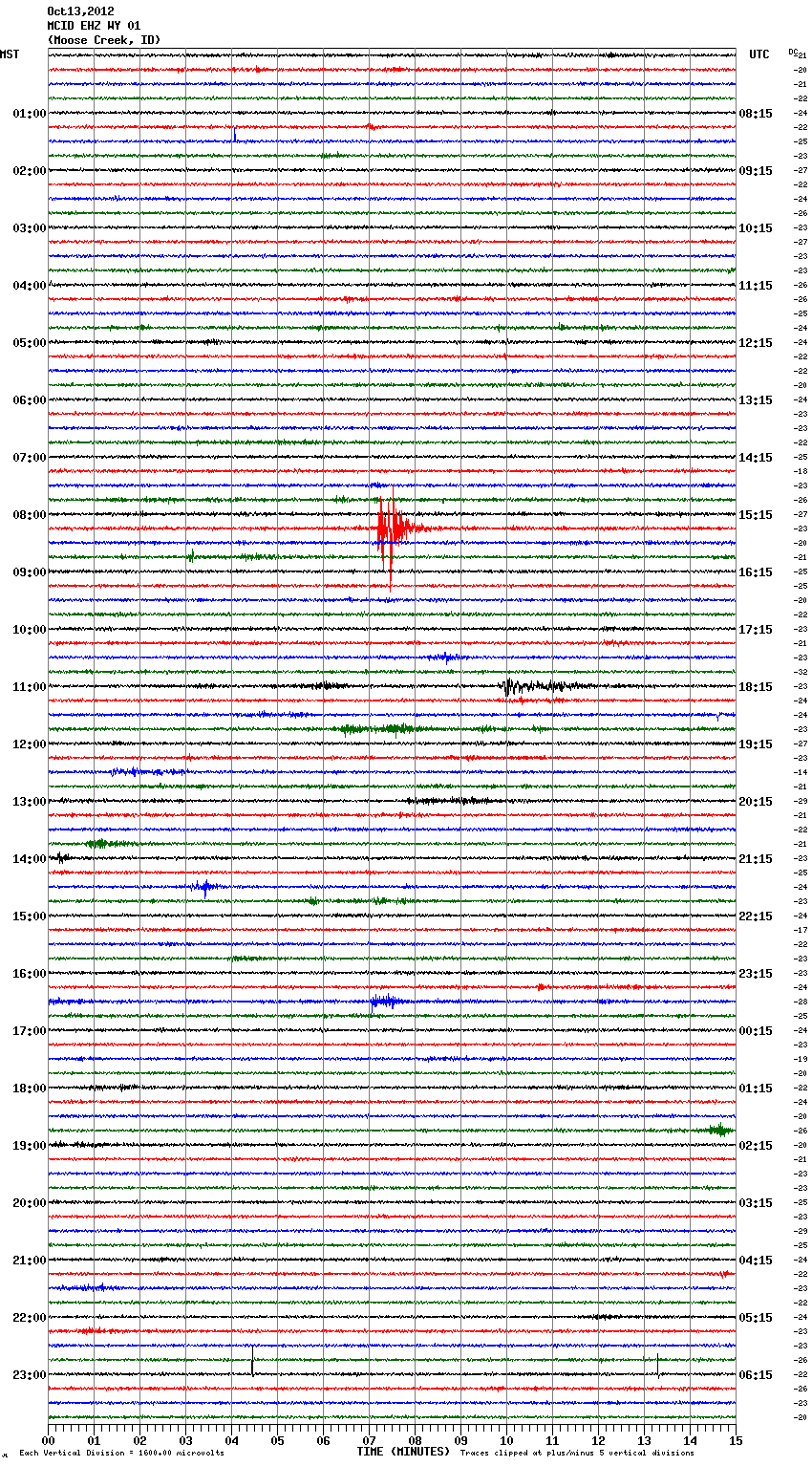Click minute 01 tick label on bottom axis
This screenshot has height=1466, width=812.
tap(94, 1440)
